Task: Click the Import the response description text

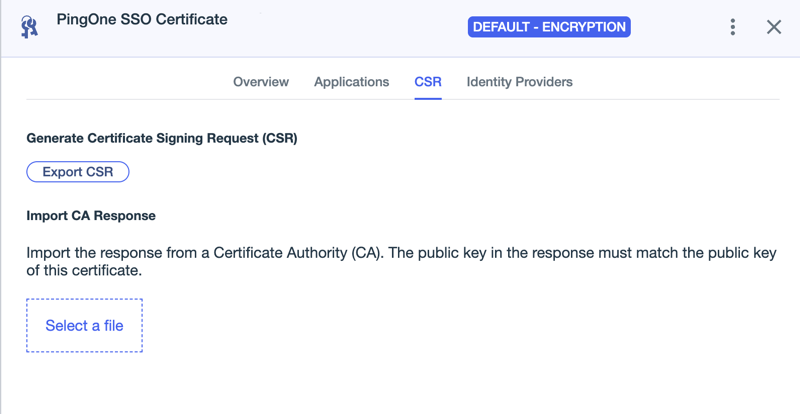Action: 401,261
